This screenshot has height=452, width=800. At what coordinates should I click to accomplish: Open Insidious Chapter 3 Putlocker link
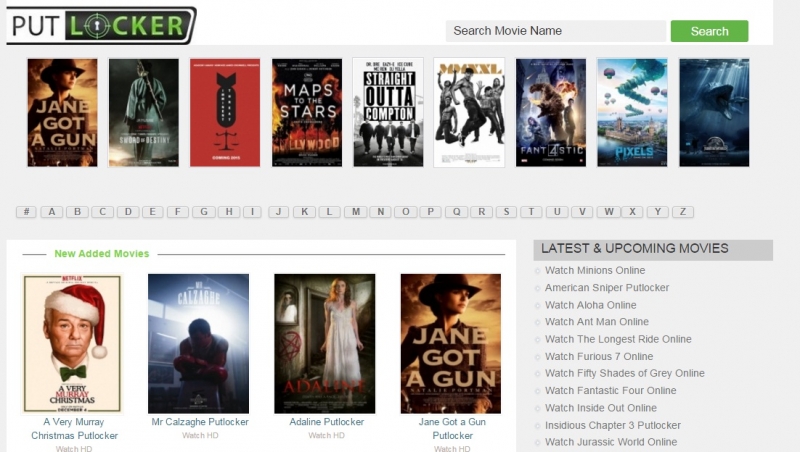point(612,425)
